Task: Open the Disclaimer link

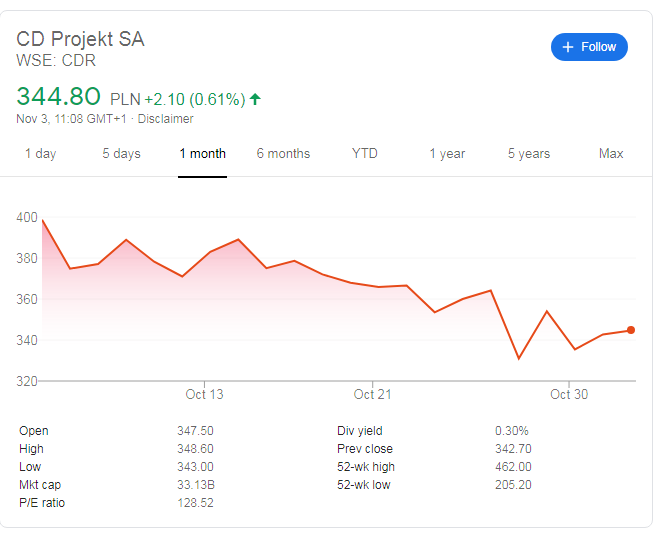Action: [x=165, y=119]
